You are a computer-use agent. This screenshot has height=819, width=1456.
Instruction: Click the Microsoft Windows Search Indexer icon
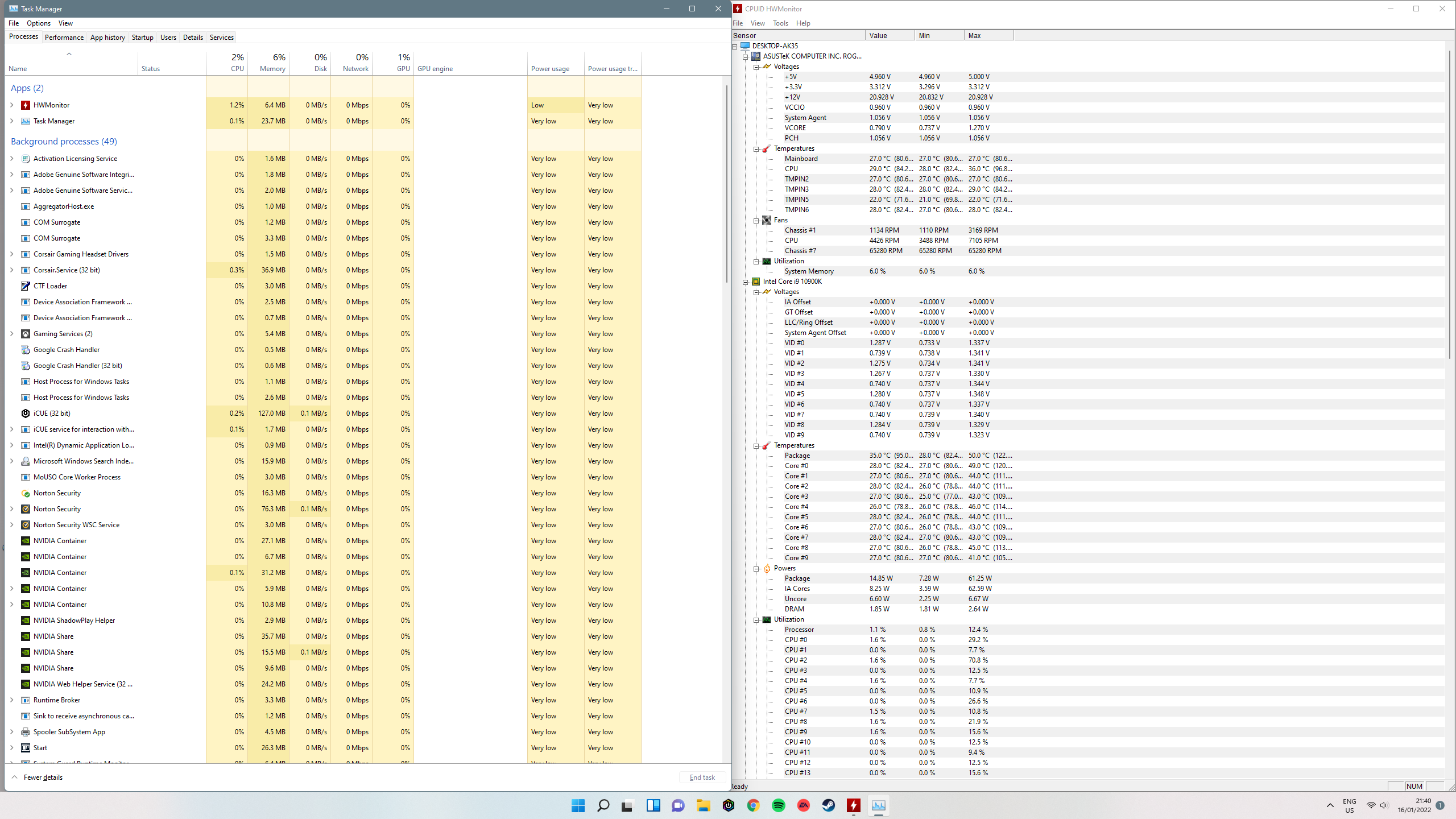[x=26, y=461]
